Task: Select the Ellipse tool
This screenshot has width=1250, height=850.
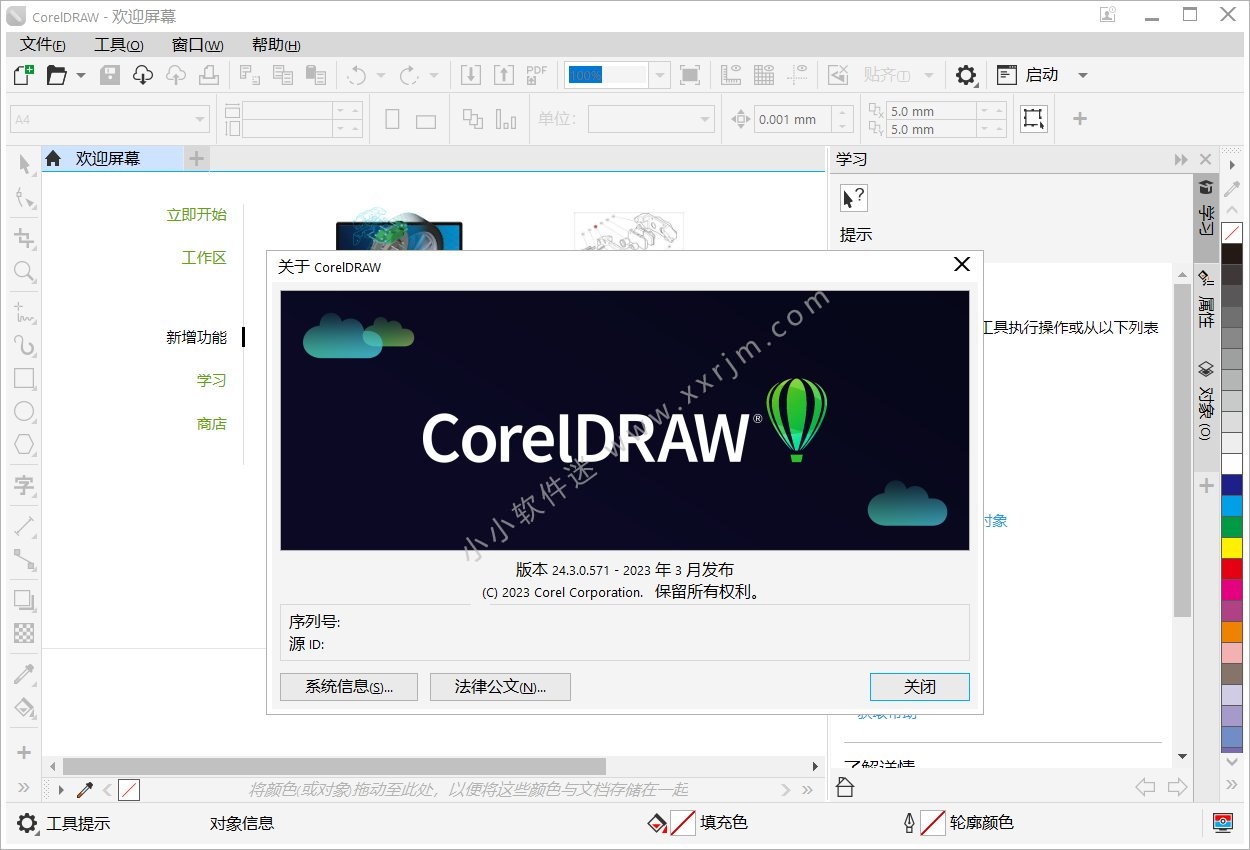Action: click(x=24, y=411)
